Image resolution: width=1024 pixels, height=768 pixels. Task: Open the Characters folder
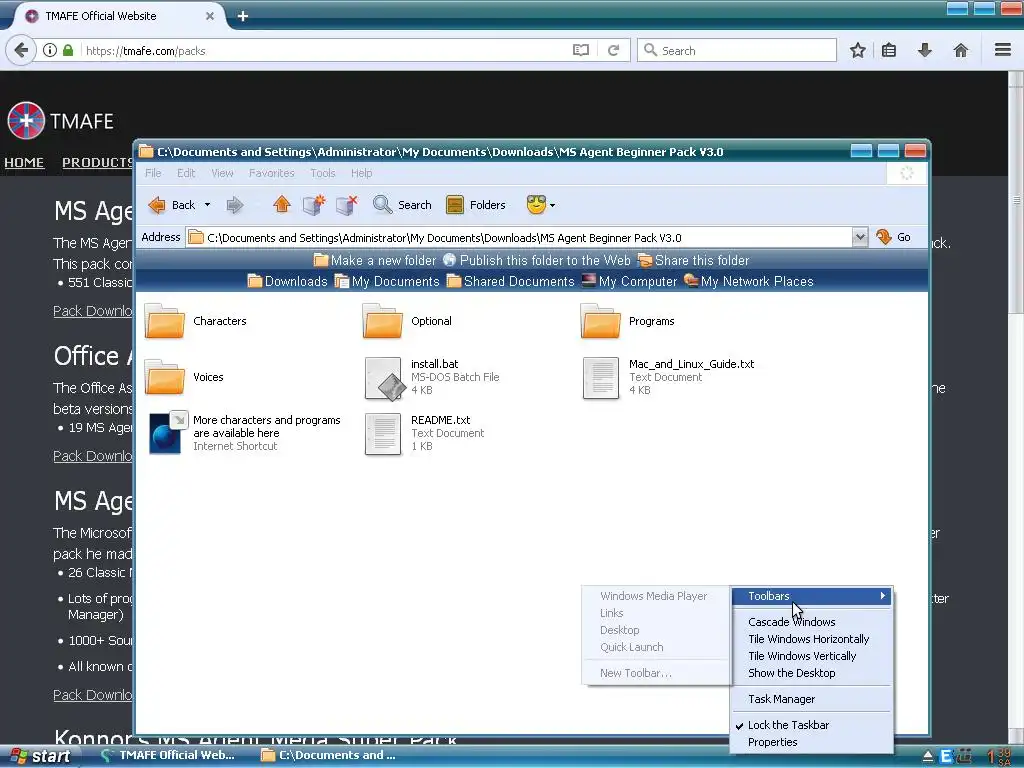tap(196, 321)
